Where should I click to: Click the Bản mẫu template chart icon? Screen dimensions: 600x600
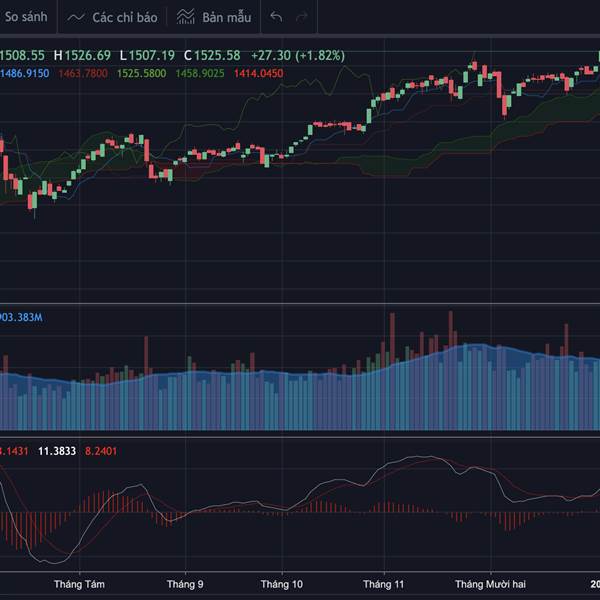tap(186, 17)
